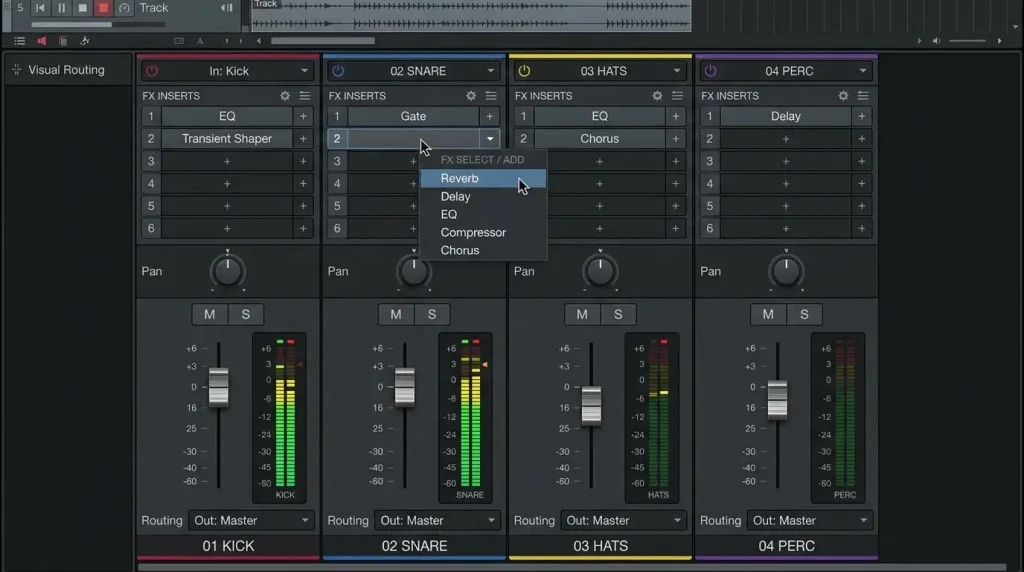Click the list view icon in toolbar
1024x572 pixels.
(x=20, y=40)
